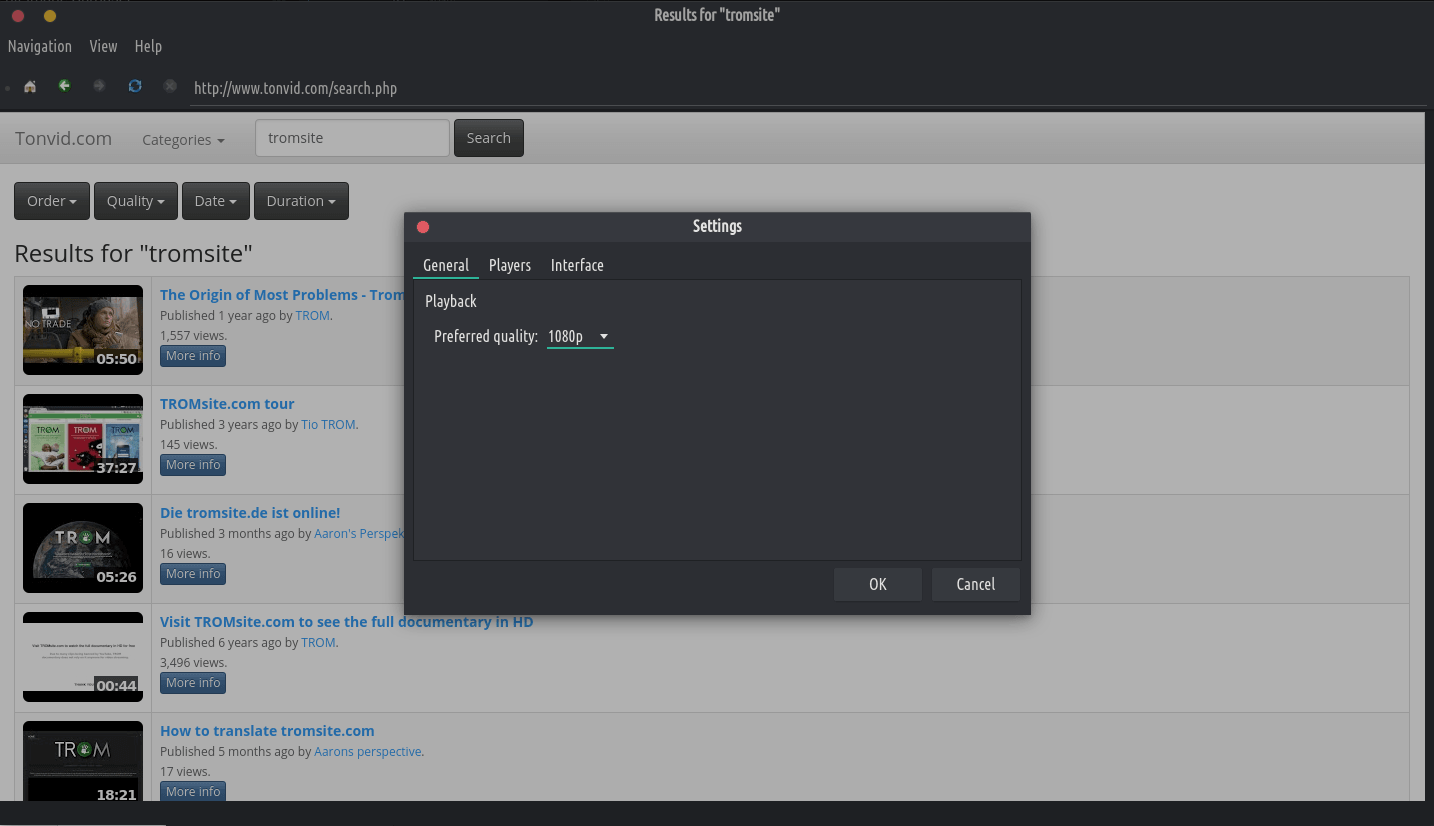Click the Home icon in the toolbar
Image resolution: width=1434 pixels, height=826 pixels.
point(30,87)
